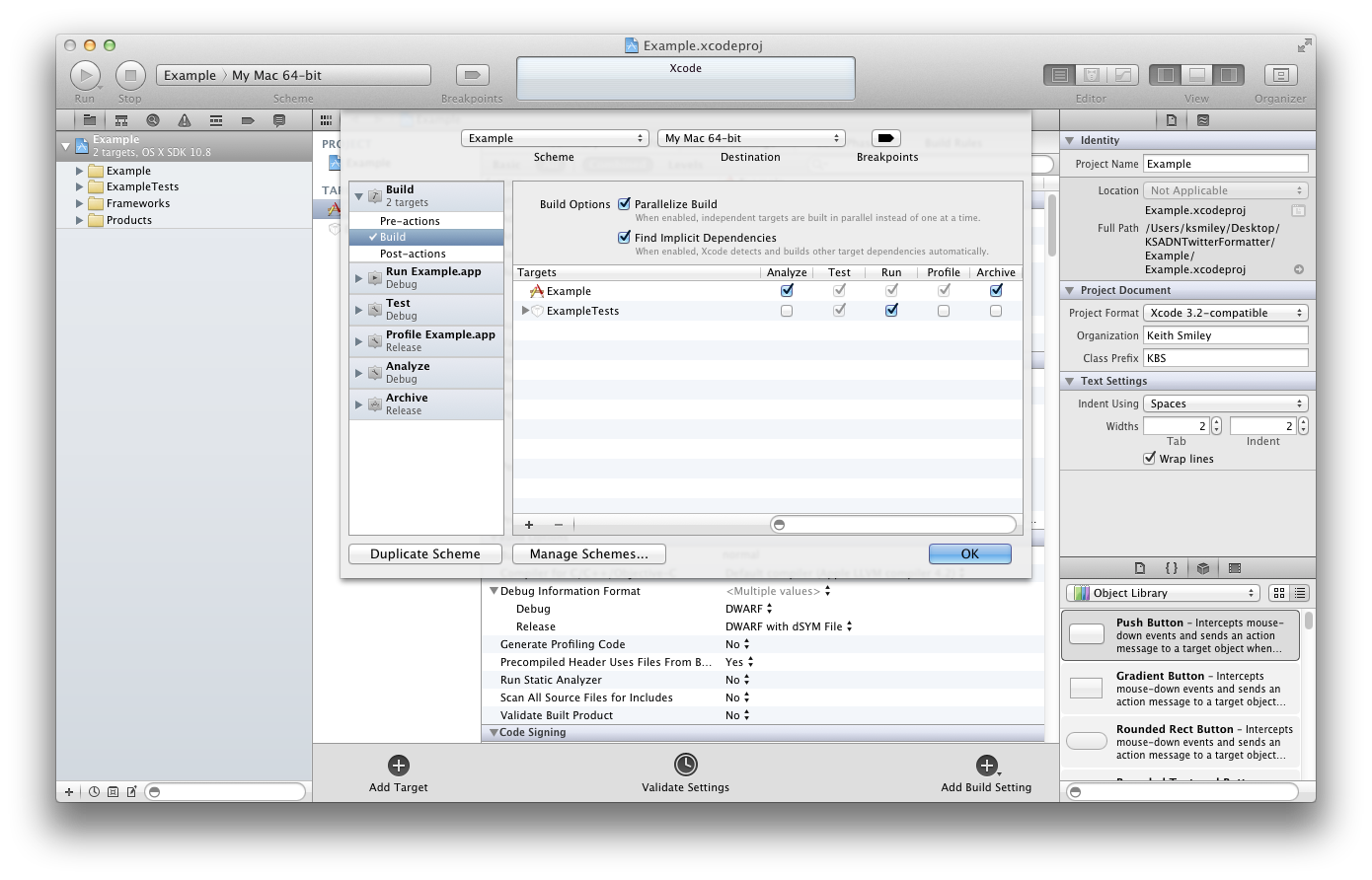Check Profile for the ExampleTests target
The image size is (1372, 880).
[944, 311]
